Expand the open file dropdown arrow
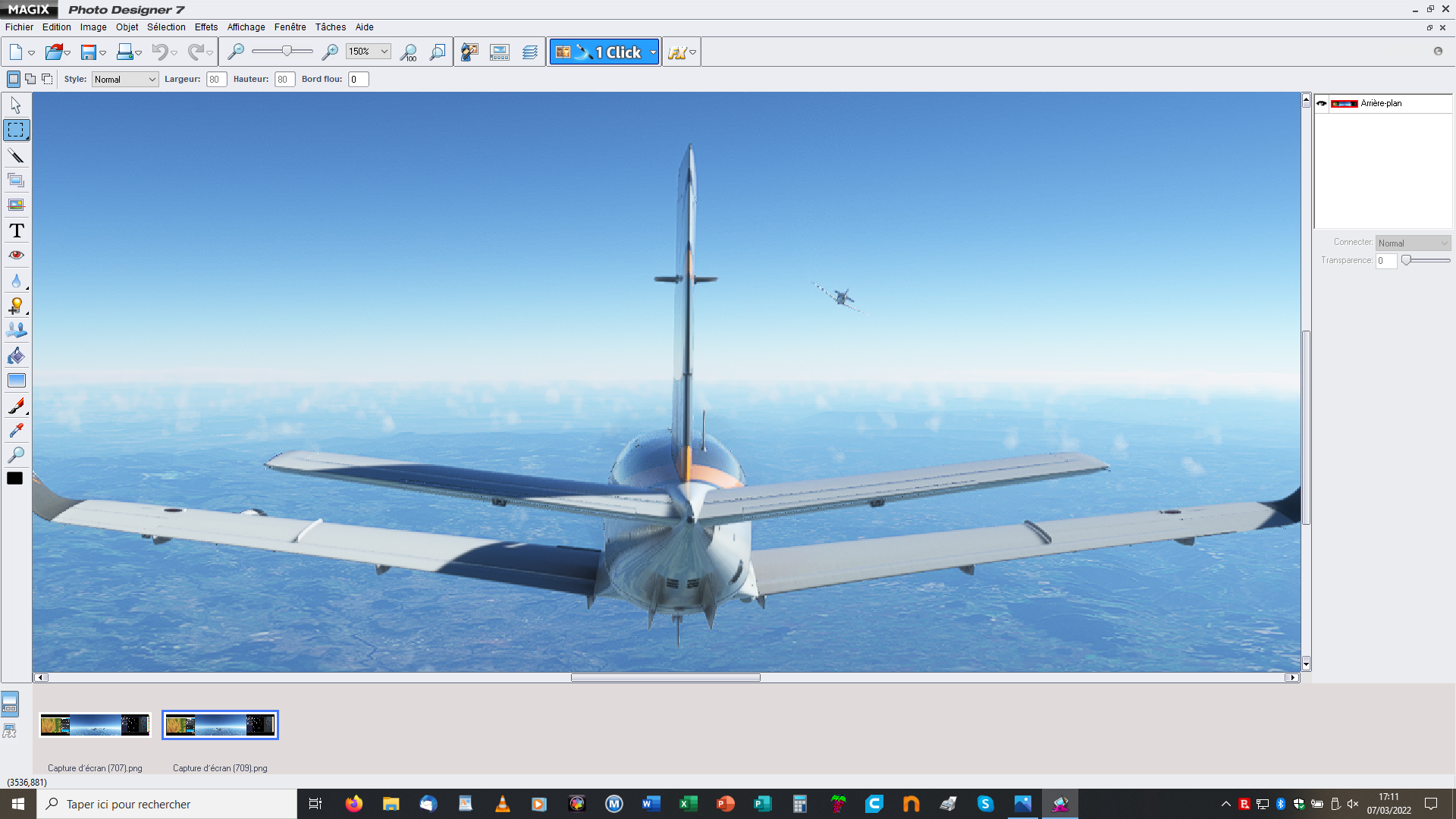The height and width of the screenshot is (819, 1456). coord(67,53)
